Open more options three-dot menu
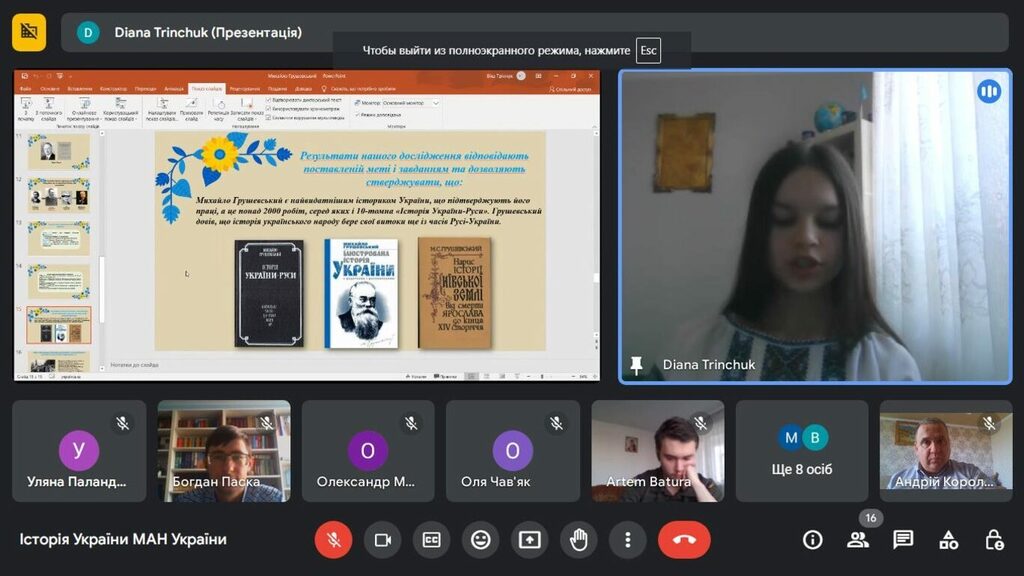The image size is (1024, 576). pyautogui.click(x=627, y=540)
